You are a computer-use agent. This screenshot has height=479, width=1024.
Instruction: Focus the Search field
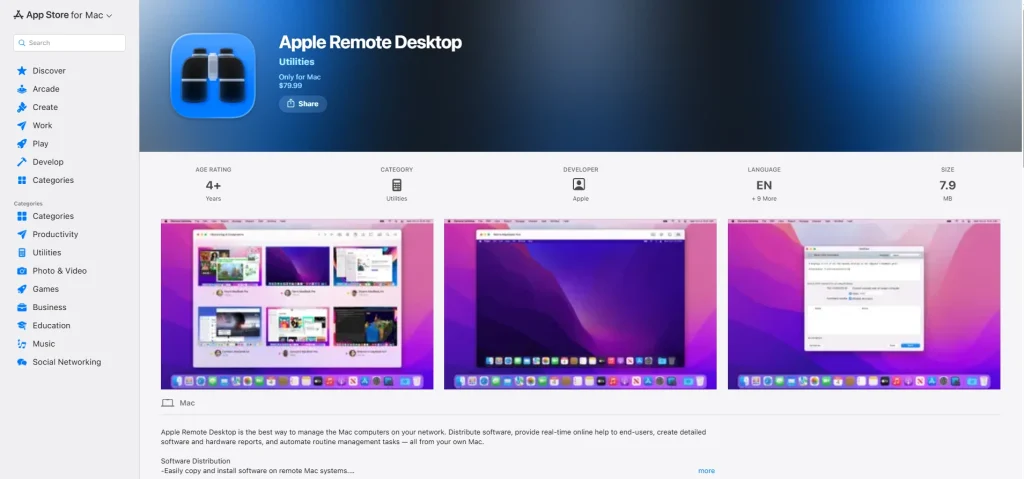click(69, 42)
